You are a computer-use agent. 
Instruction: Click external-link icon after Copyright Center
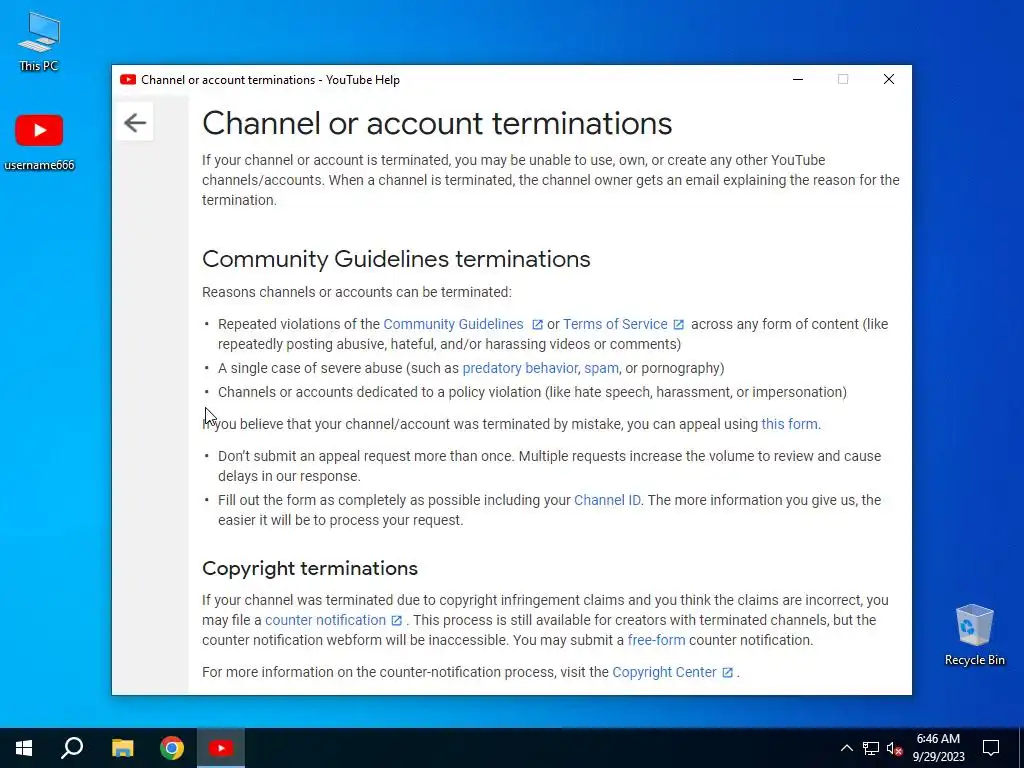point(728,673)
